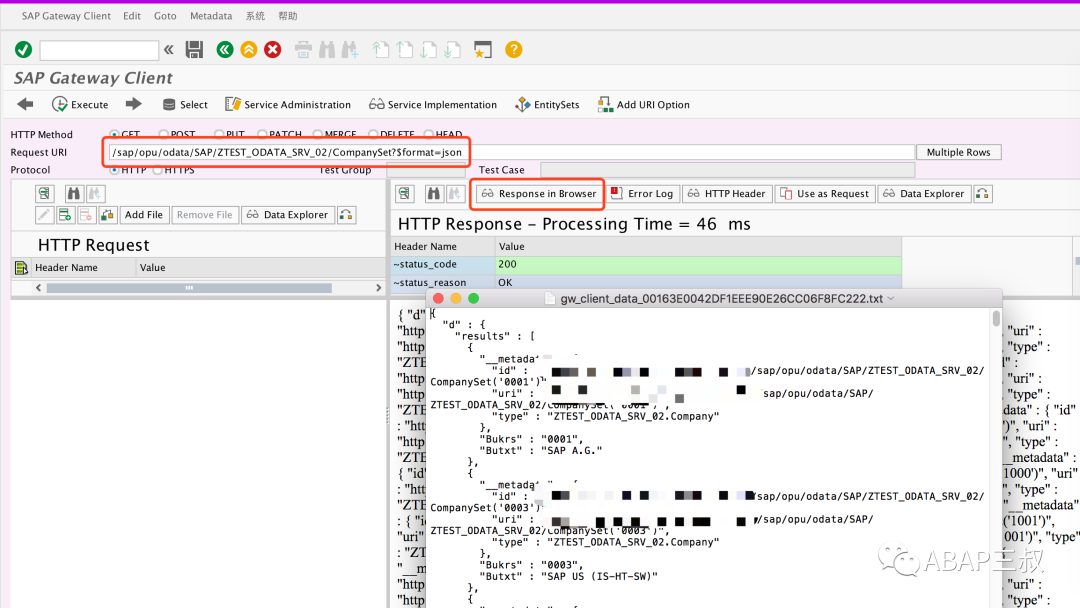Viewport: 1080px width, 608px height.
Task: Click the Find binoculars icon in top toolbar
Action: pos(327,50)
